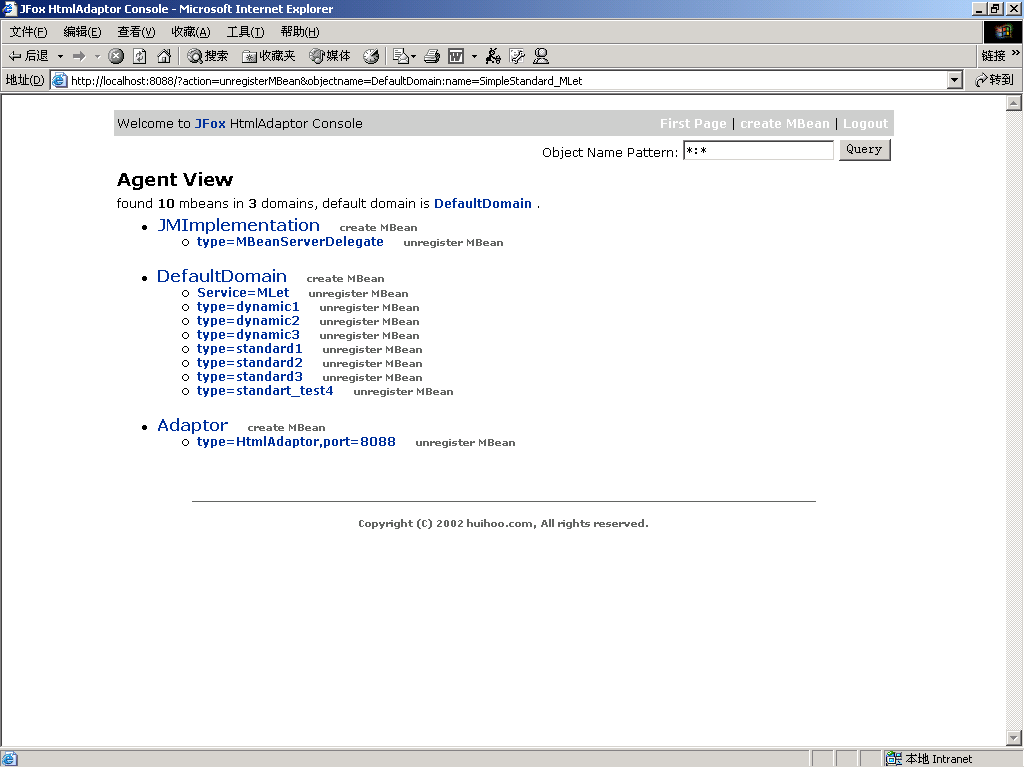This screenshot has width=1024, height=768.
Task: Expand the address bar dropdown
Action: point(954,80)
